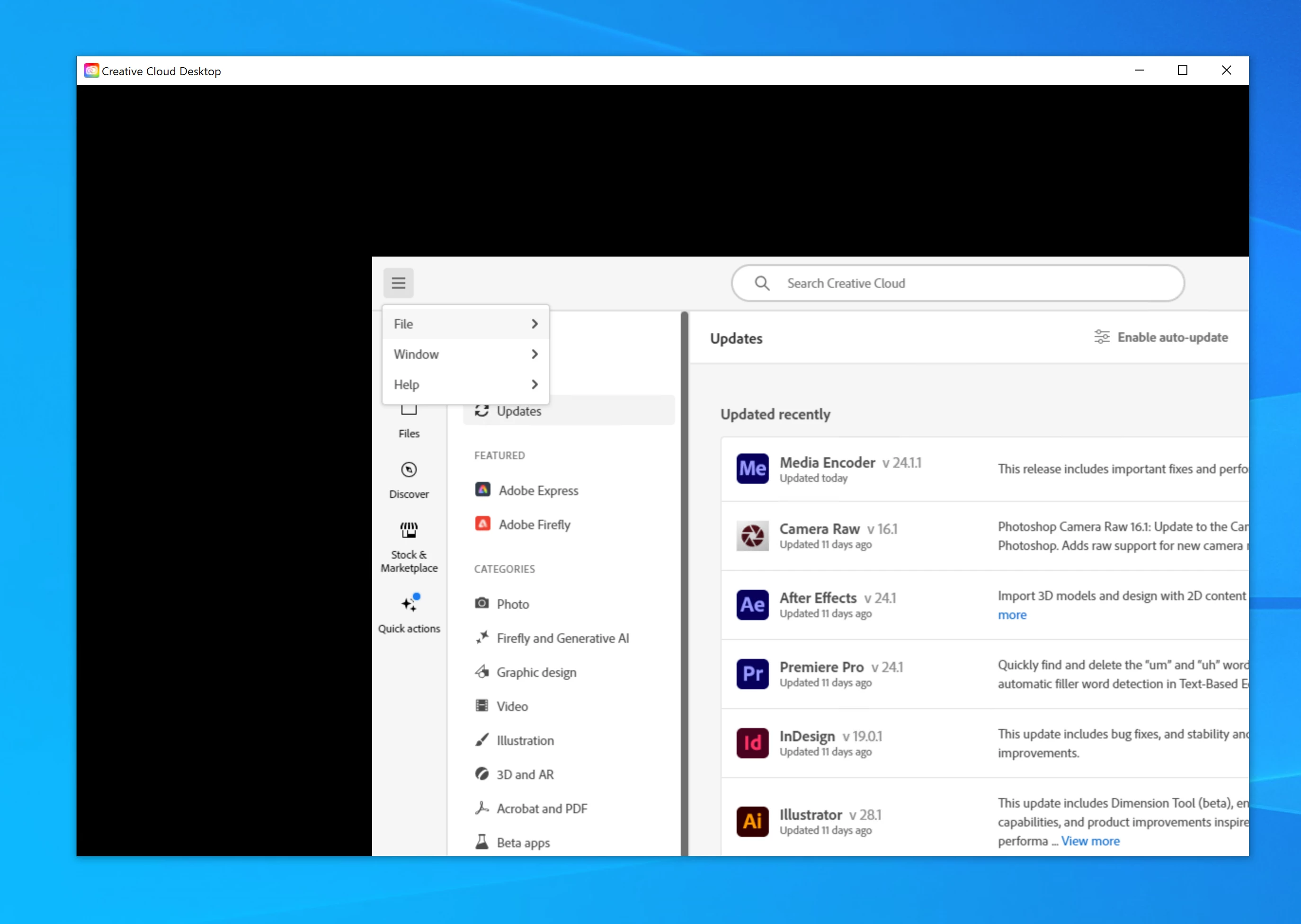Image resolution: width=1301 pixels, height=924 pixels.
Task: Open the Video category
Action: 512,707
